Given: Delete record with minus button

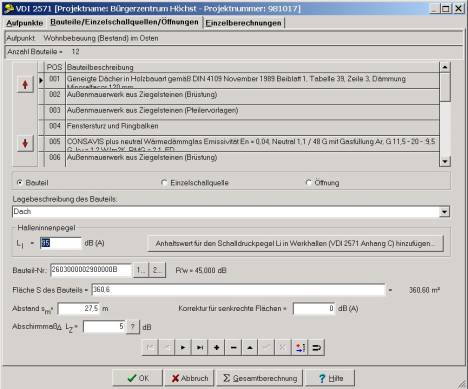Looking at the screenshot, I should pyautogui.click(x=233, y=348).
